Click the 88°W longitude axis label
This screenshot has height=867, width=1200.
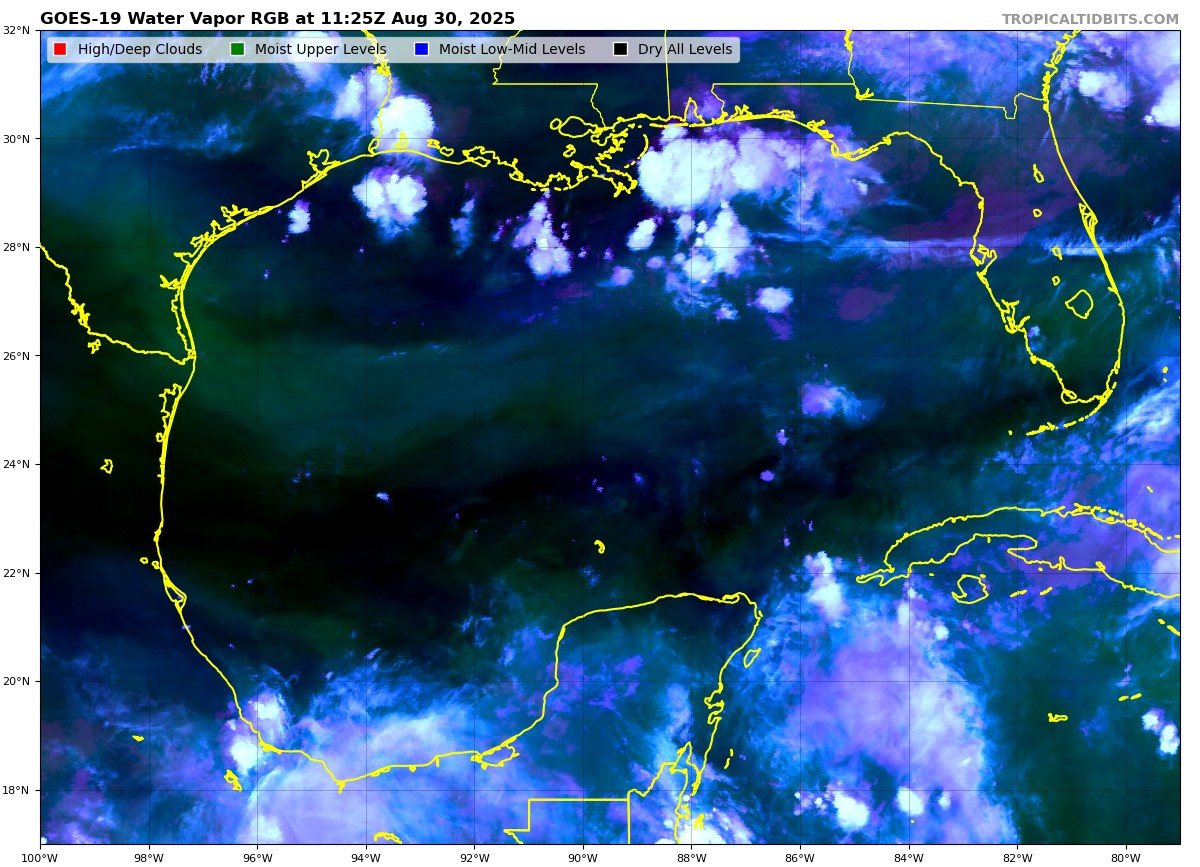[691, 857]
